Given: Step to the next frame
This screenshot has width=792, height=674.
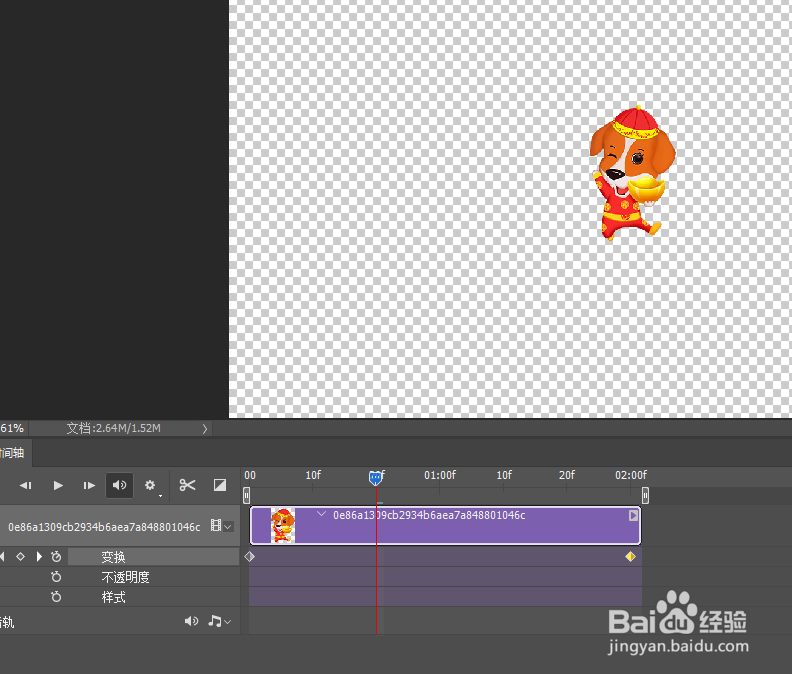Looking at the screenshot, I should coord(89,486).
